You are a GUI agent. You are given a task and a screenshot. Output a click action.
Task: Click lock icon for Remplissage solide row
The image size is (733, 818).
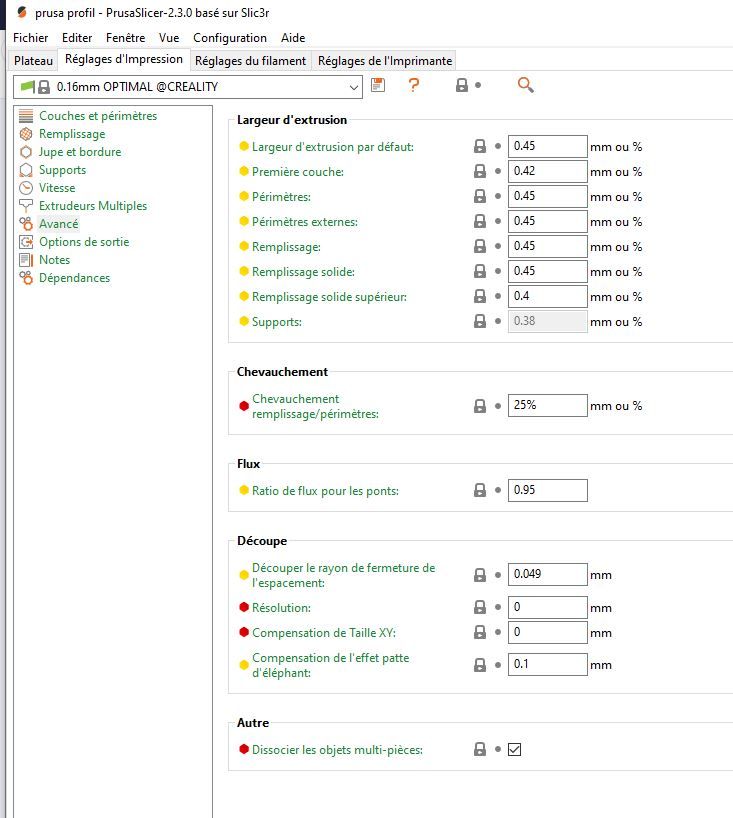point(480,271)
